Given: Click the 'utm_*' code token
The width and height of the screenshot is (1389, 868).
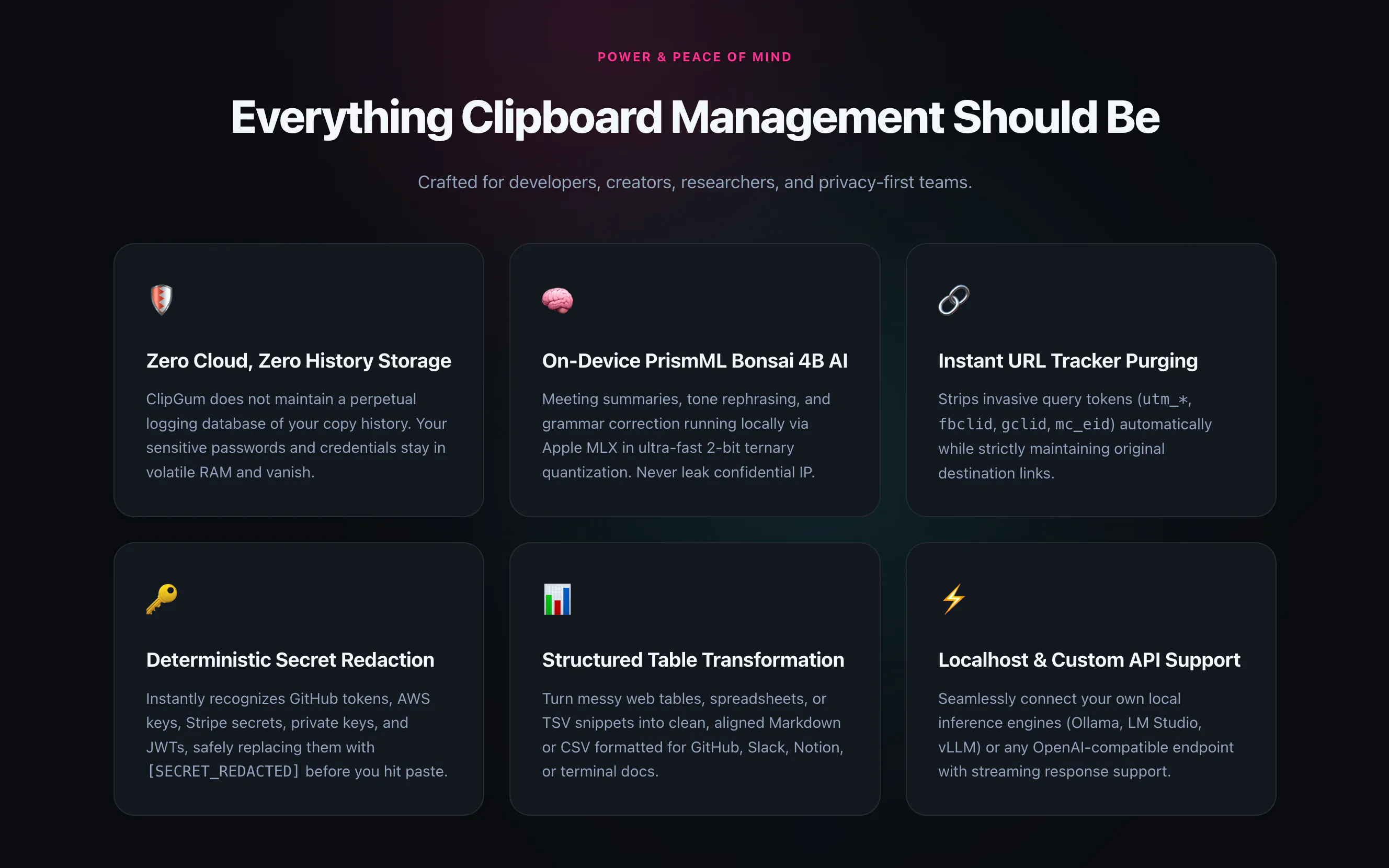Looking at the screenshot, I should pyautogui.click(x=1165, y=399).
